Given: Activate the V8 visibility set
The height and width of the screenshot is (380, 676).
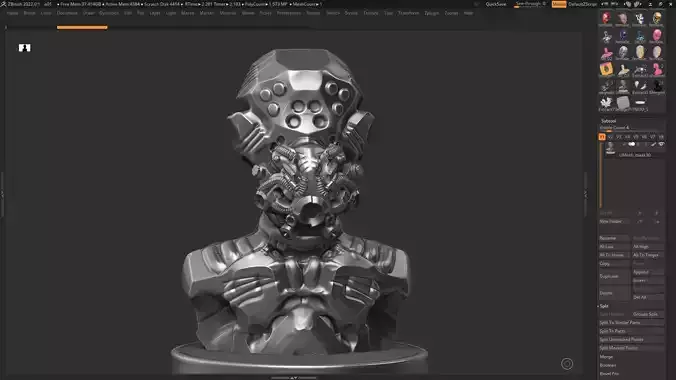Looking at the screenshot, I should (x=661, y=137).
